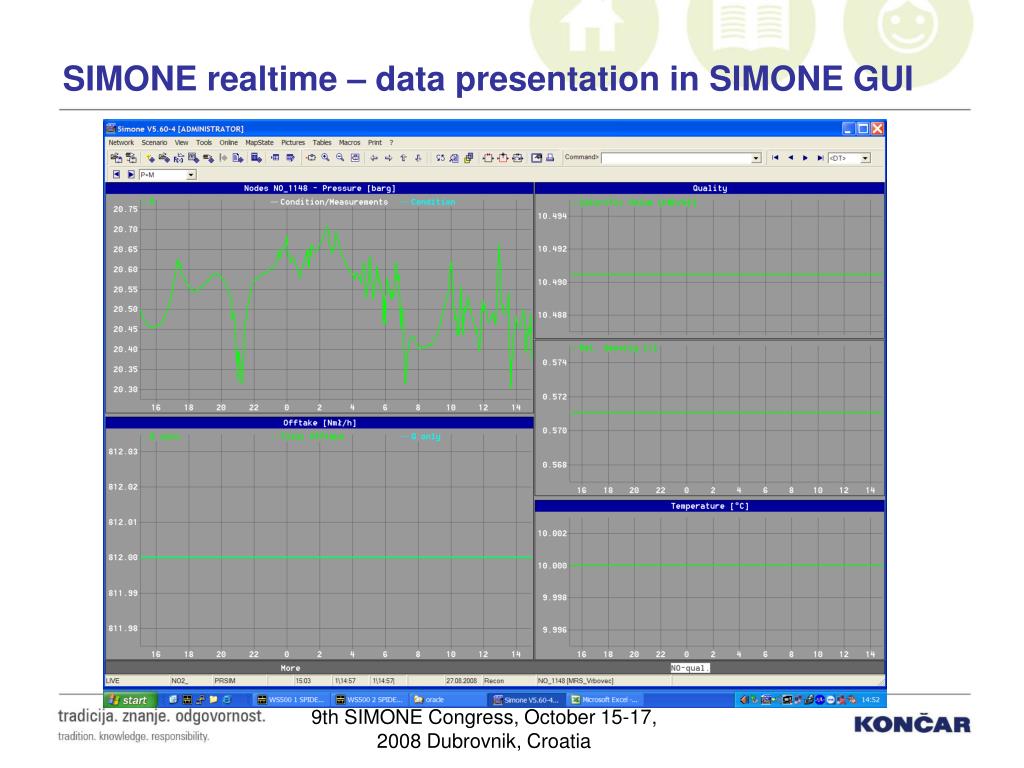The width and height of the screenshot is (1024, 768).
Task: Switch to WS500 1 SPIDE... taskbar window
Action: 291,699
